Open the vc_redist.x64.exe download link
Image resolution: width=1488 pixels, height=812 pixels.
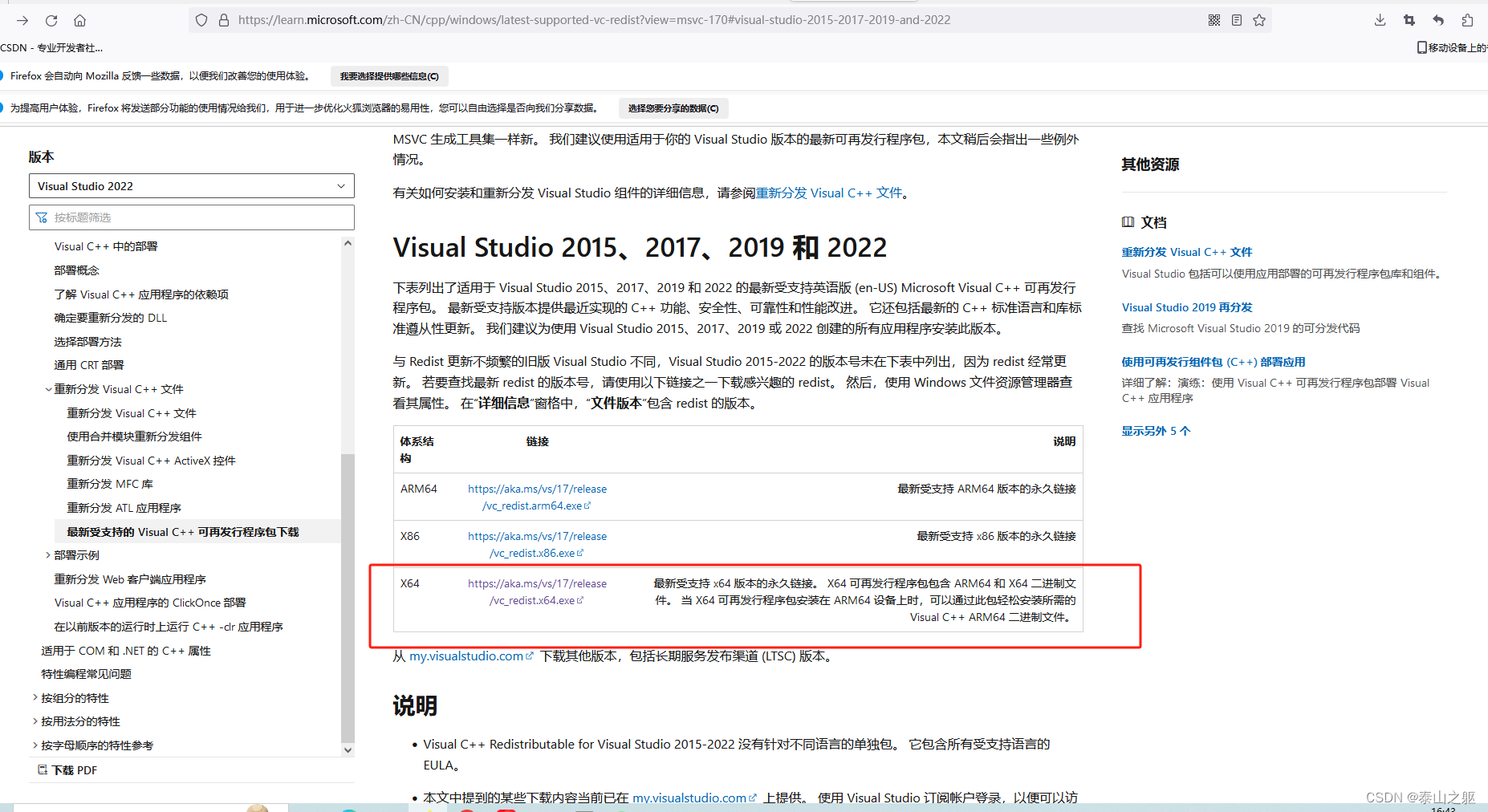point(537,592)
